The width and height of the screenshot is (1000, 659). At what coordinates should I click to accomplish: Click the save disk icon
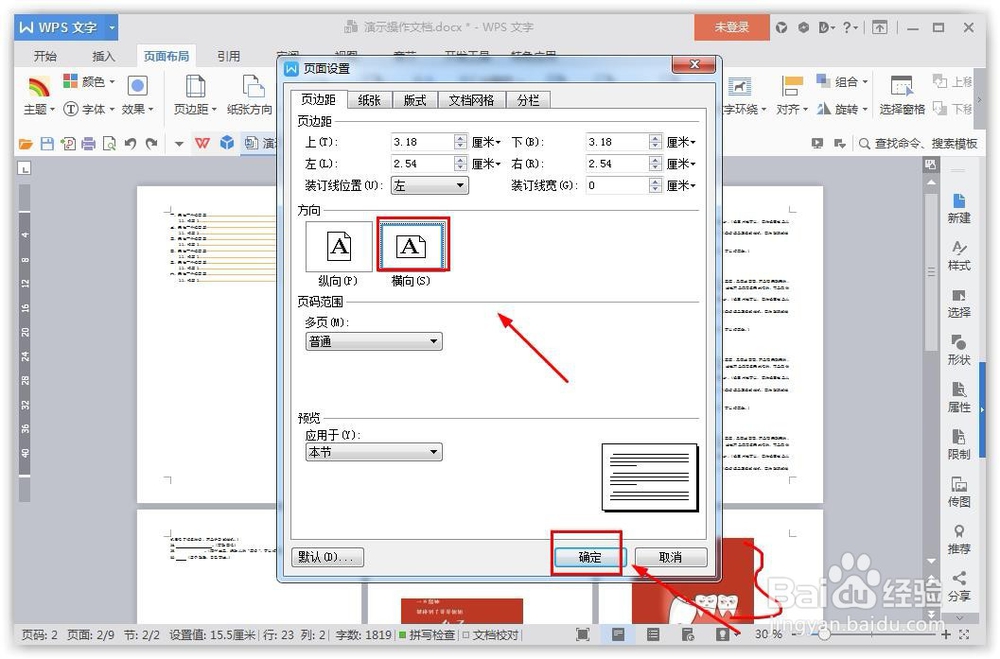47,144
